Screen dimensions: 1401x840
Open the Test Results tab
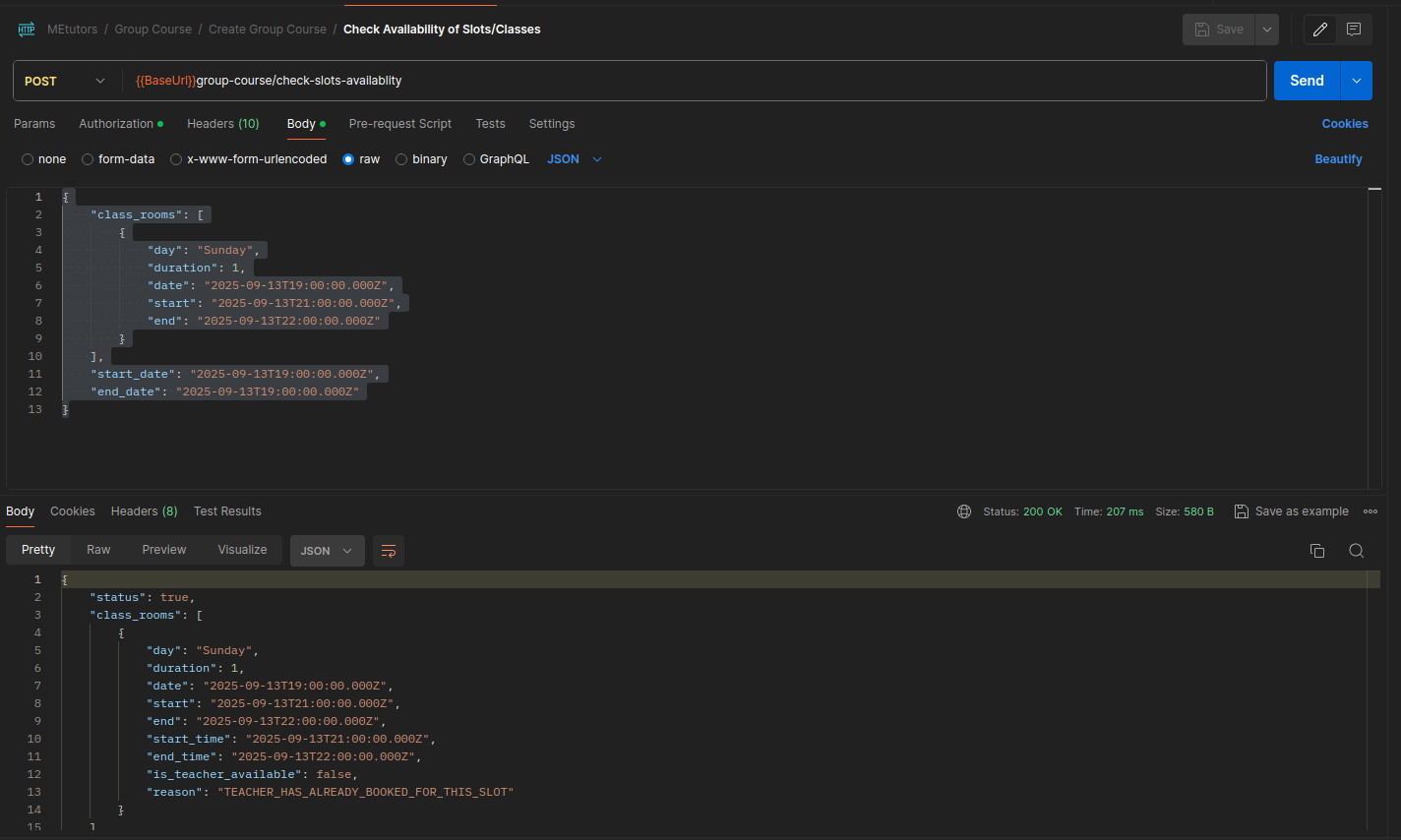point(227,511)
